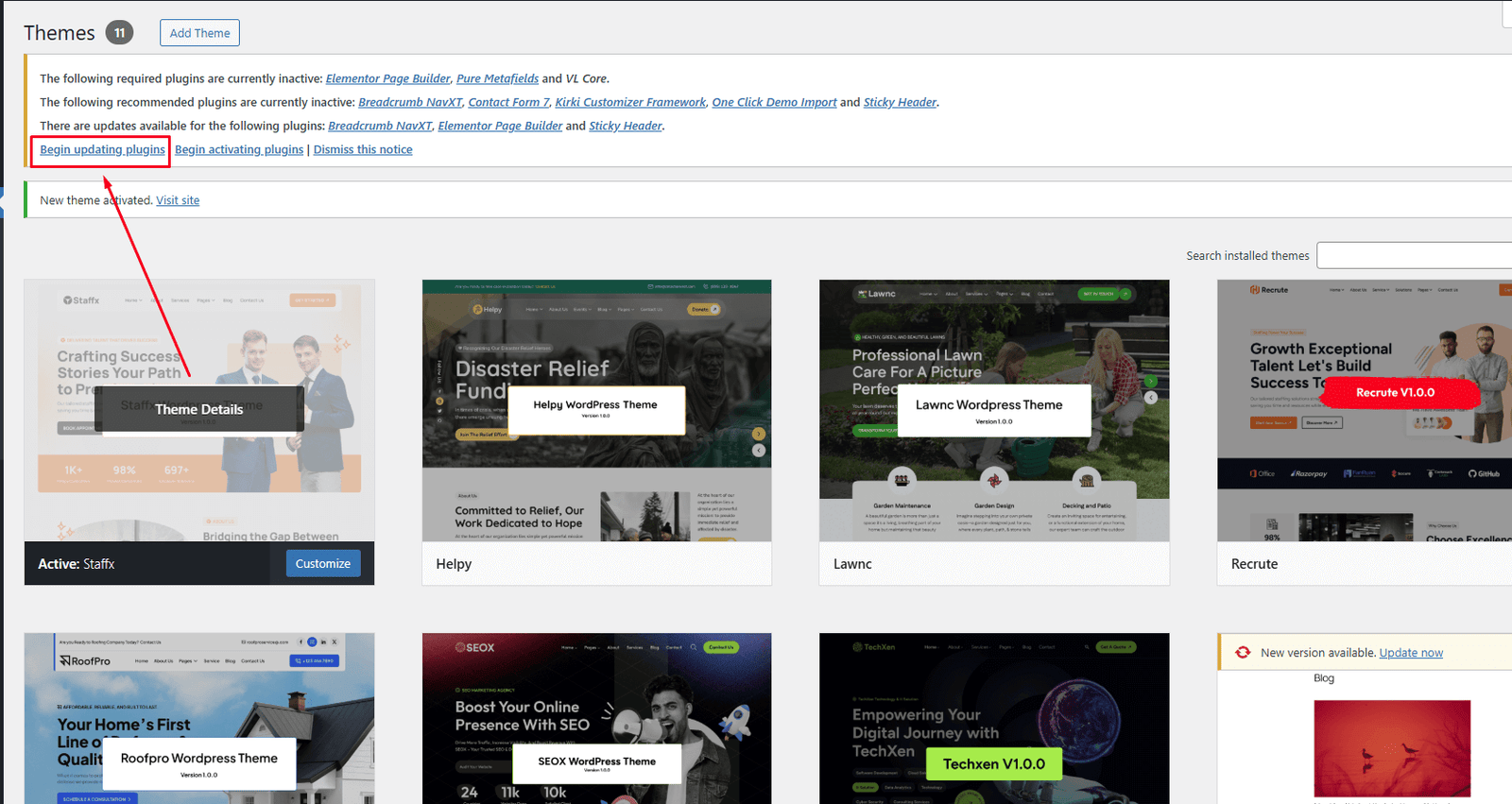Focus the Search installed themes field
The image size is (1512, 804).
(x=1414, y=256)
